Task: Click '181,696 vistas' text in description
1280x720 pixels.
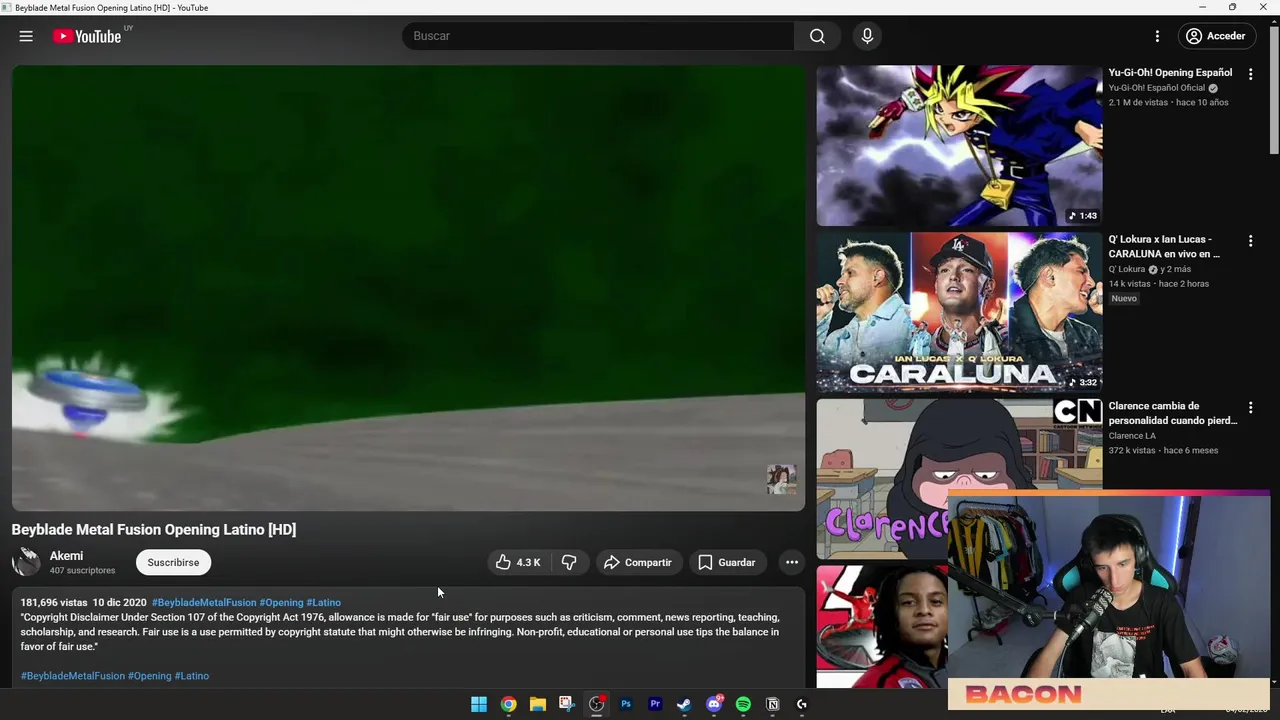Action: coord(54,603)
